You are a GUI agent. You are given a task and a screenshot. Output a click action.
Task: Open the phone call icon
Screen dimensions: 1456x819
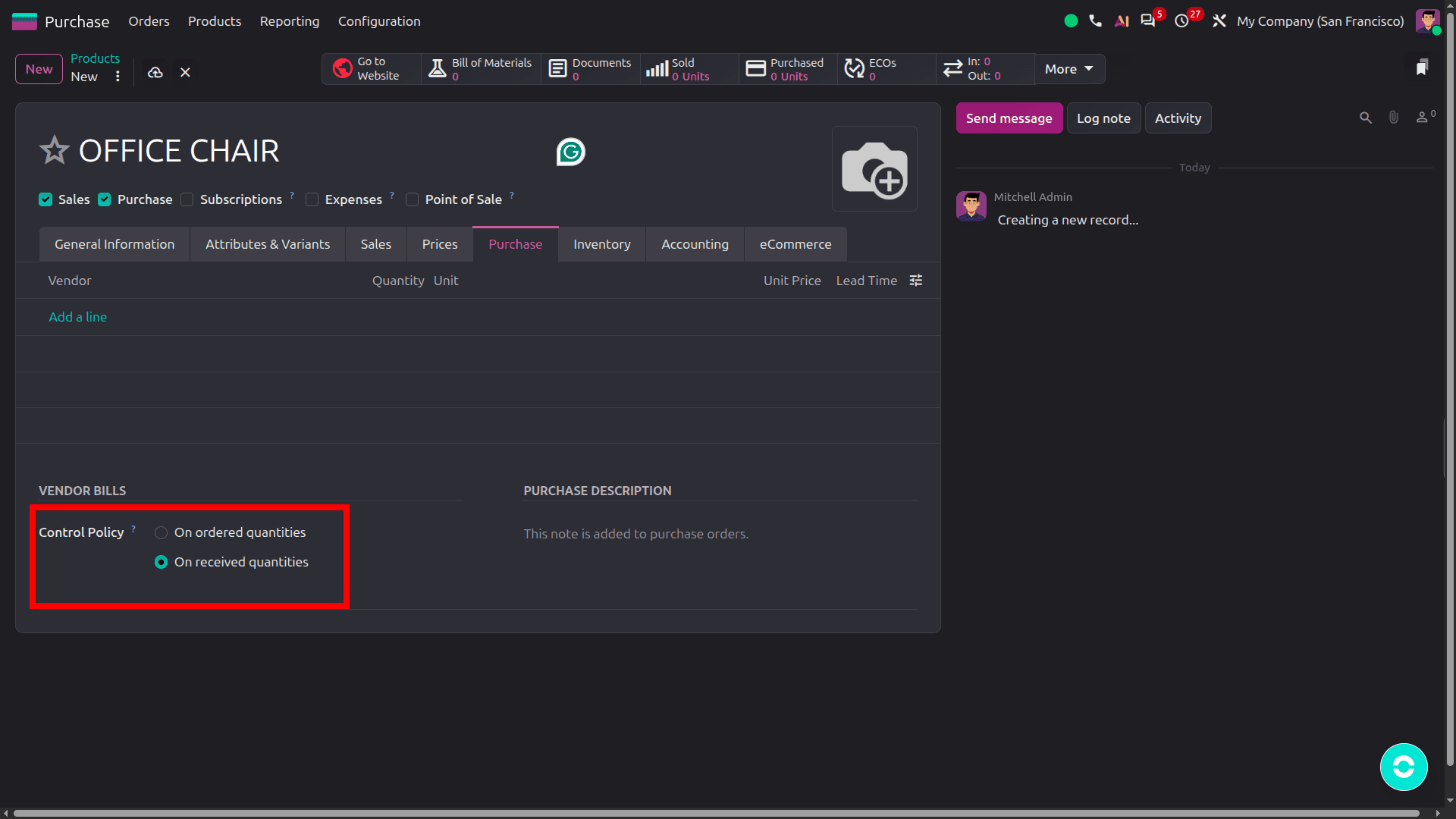pyautogui.click(x=1095, y=21)
